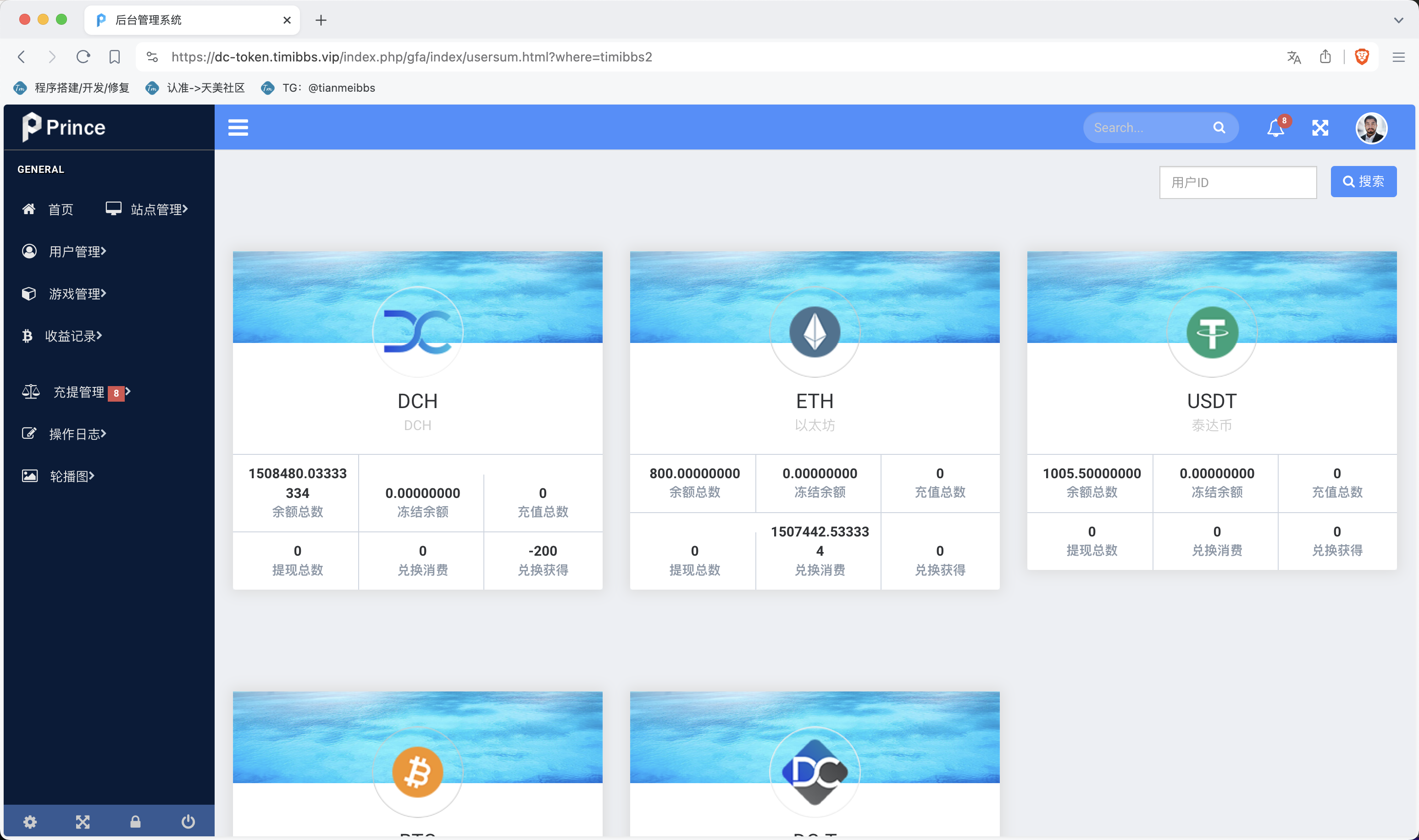1419x840 pixels.
Task: Open 程序搭建/开发/修复 bookmark
Action: [72, 88]
